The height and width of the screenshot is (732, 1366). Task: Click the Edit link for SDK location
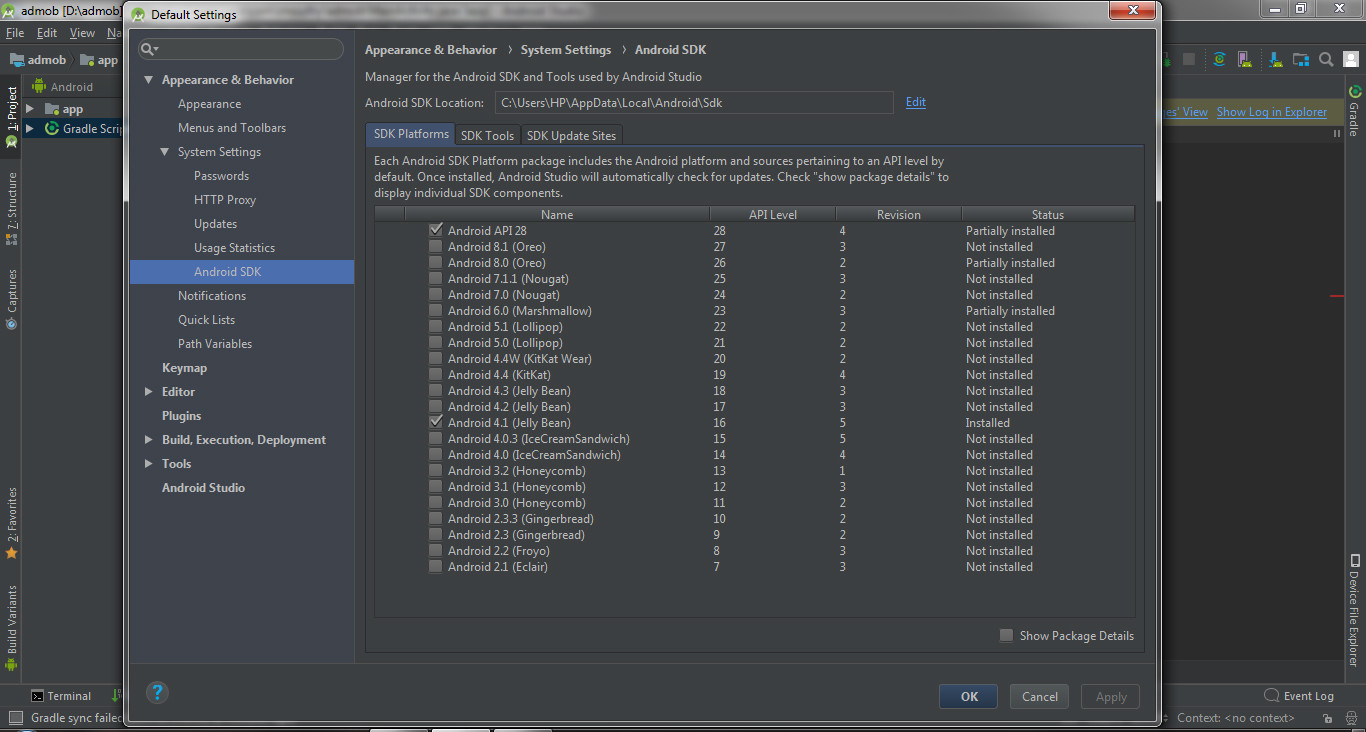(916, 102)
